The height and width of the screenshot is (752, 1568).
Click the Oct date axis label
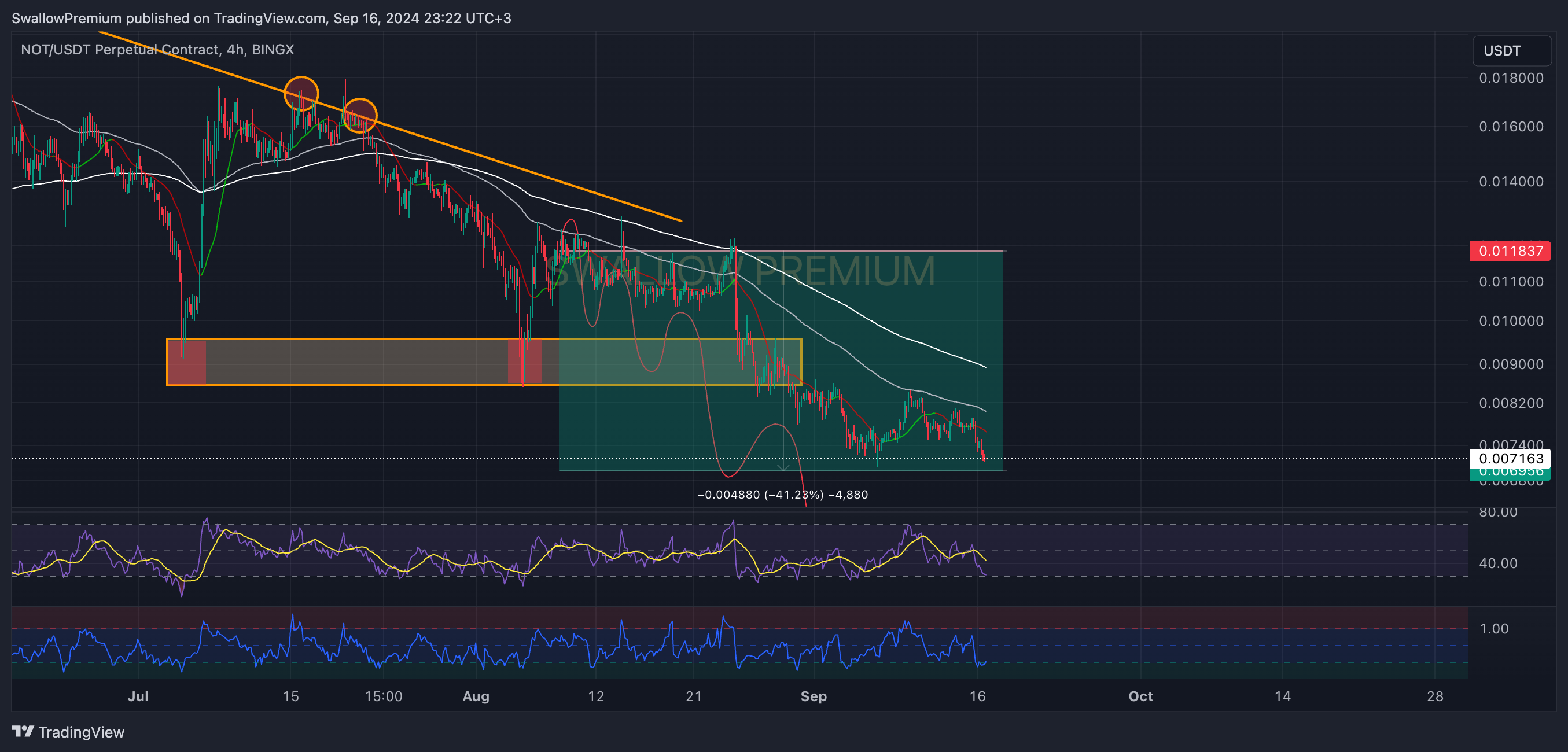coord(1140,696)
